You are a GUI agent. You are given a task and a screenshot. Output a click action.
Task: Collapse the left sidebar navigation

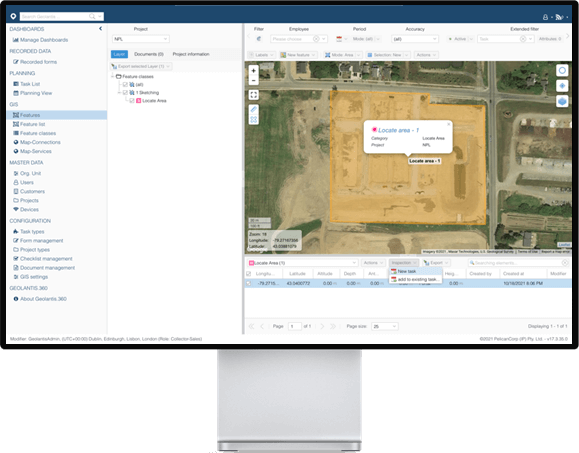[100, 28]
